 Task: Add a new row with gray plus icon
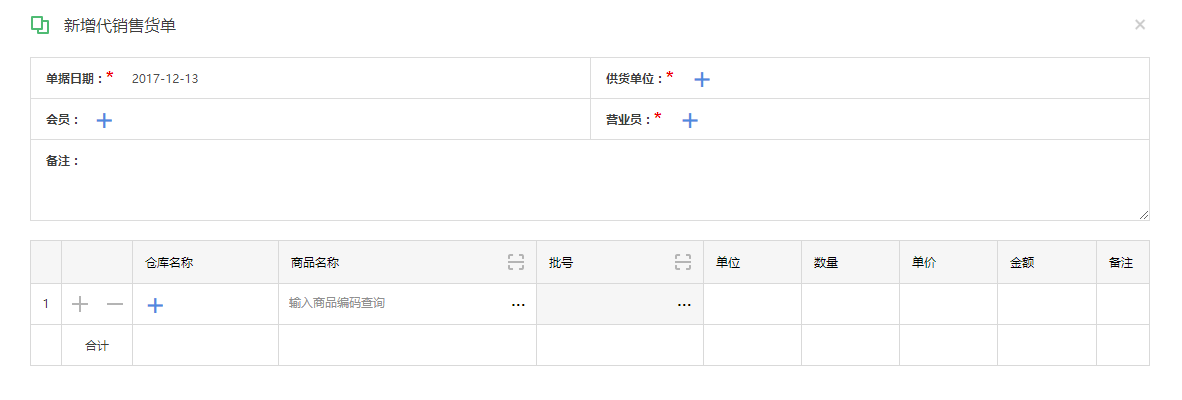click(80, 304)
